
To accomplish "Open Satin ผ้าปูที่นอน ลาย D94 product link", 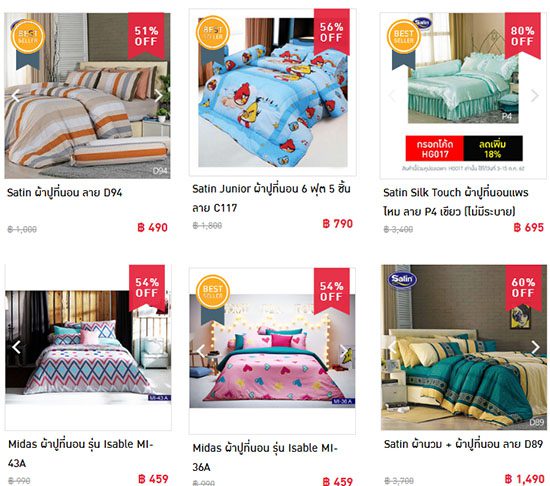I will [65, 193].
